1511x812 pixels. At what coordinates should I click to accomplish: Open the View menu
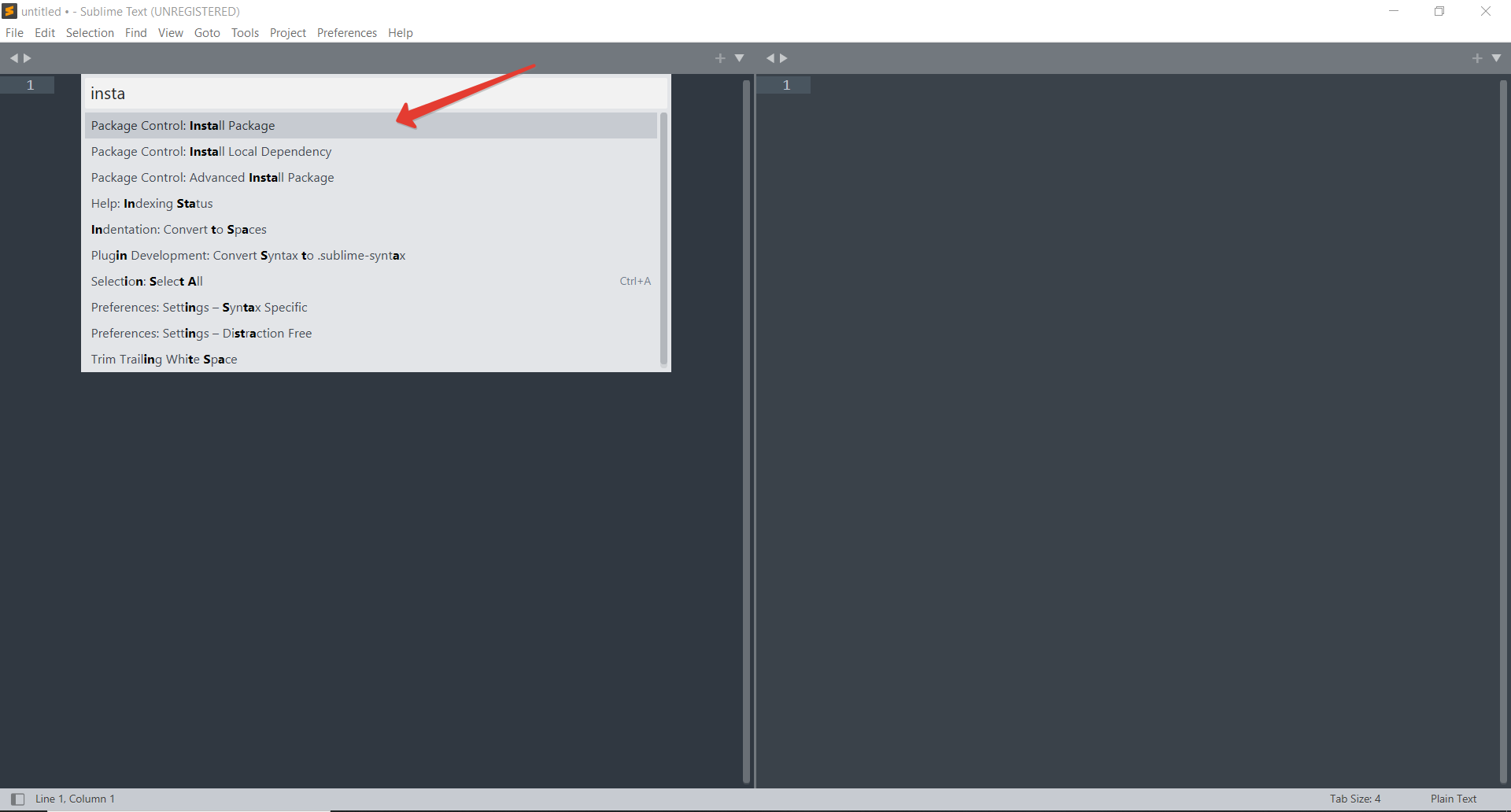[x=171, y=33]
